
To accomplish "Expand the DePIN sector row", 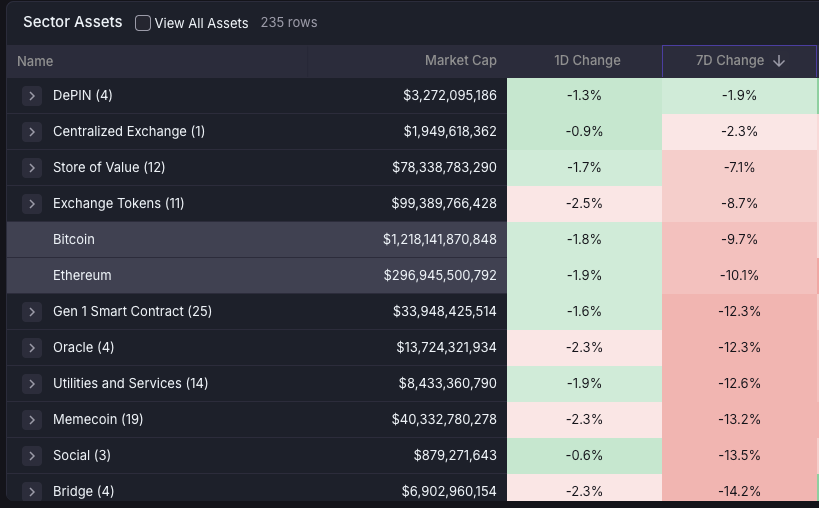I will (32, 96).
